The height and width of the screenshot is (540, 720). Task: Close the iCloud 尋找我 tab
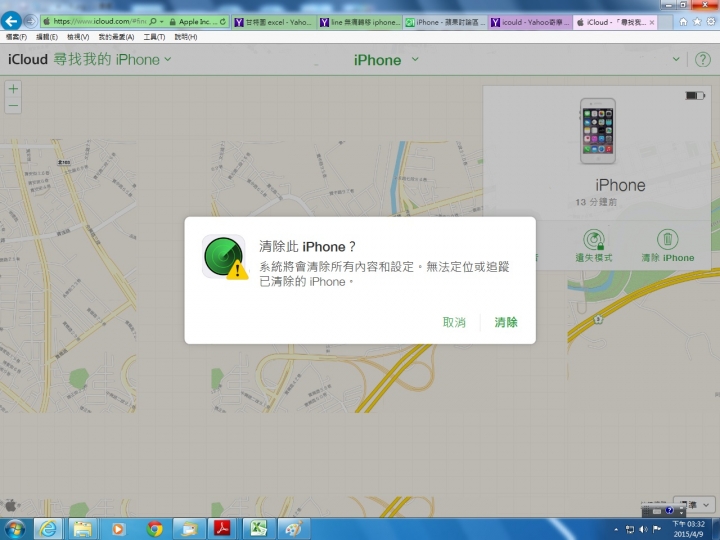point(652,22)
